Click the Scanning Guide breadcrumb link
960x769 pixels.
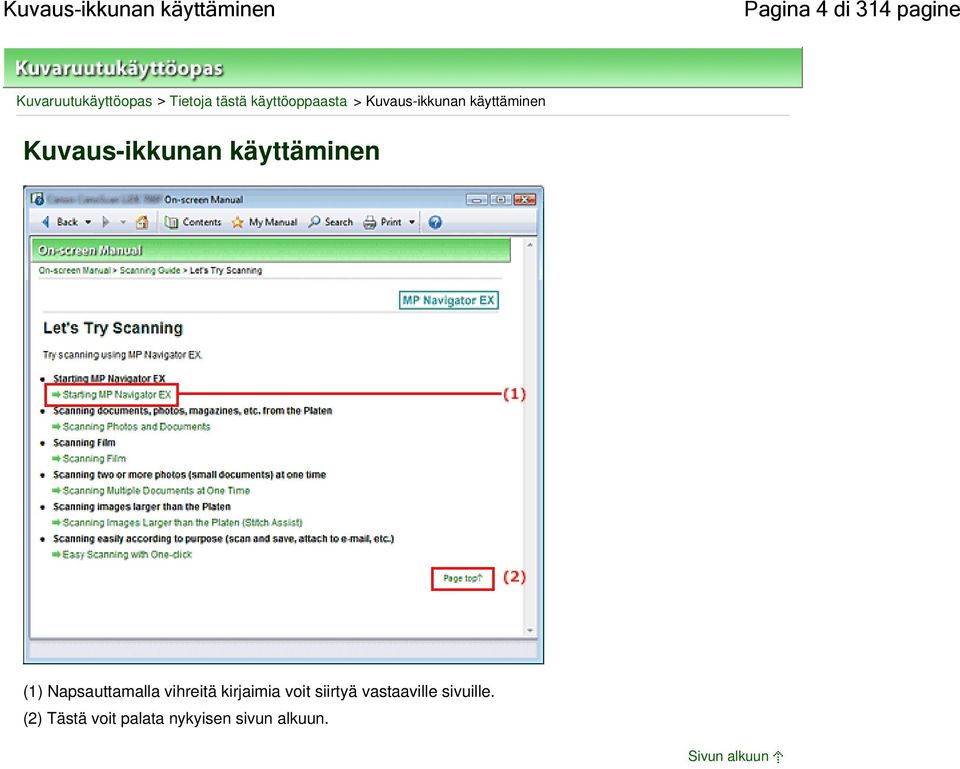pos(150,270)
